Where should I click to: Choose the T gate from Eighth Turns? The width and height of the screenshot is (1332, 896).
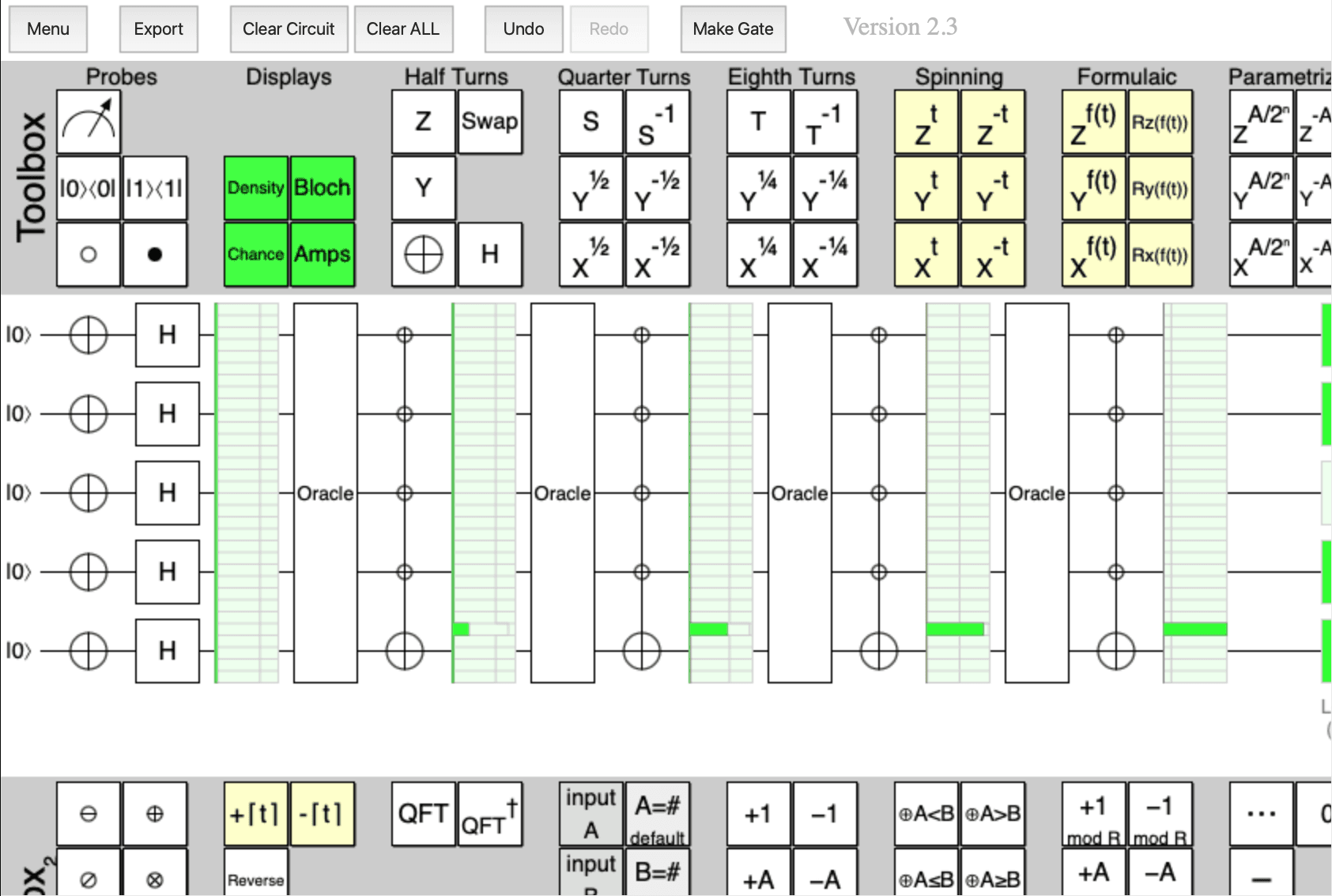(758, 122)
